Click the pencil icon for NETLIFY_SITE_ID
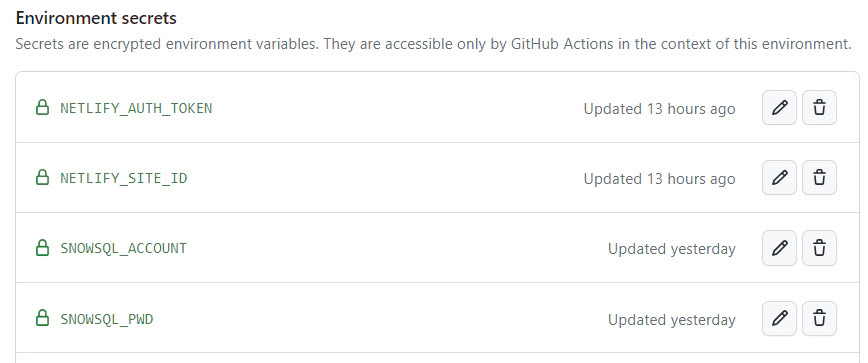The image size is (868, 363). click(779, 178)
